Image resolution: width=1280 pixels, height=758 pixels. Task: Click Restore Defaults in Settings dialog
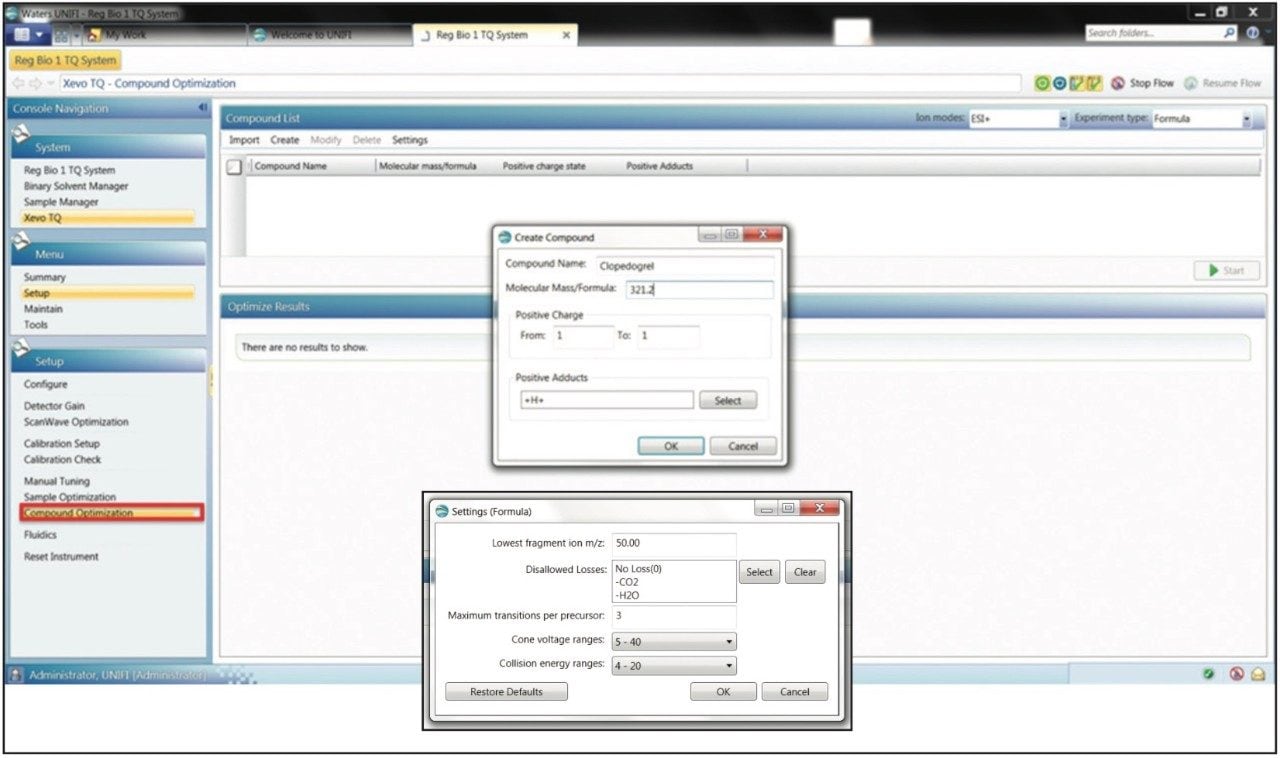click(506, 691)
